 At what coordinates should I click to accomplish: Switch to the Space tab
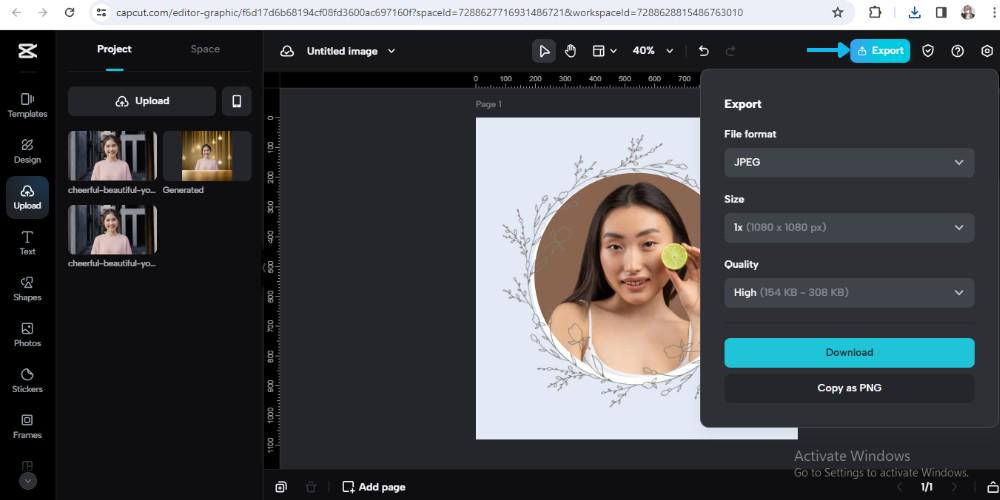point(205,49)
